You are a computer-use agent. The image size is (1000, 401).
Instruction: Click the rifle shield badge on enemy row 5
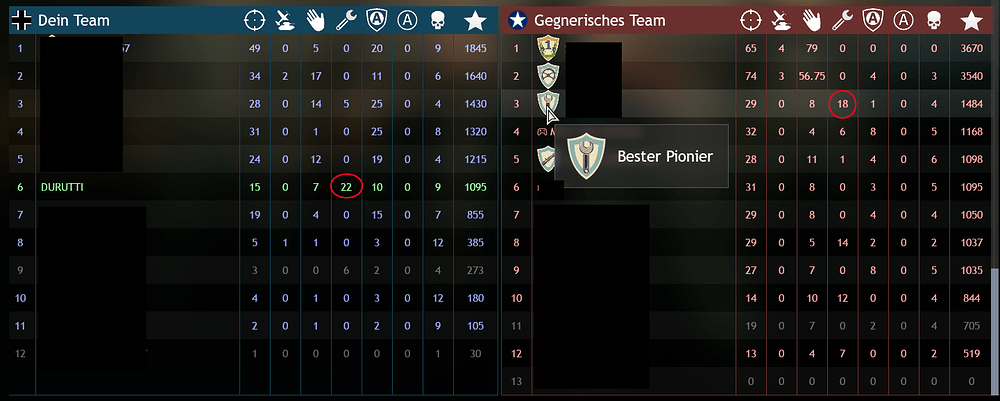pos(547,157)
